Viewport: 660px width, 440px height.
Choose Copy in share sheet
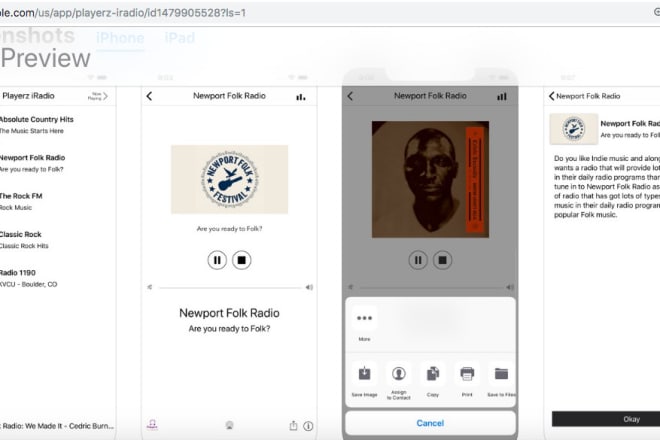(x=433, y=379)
